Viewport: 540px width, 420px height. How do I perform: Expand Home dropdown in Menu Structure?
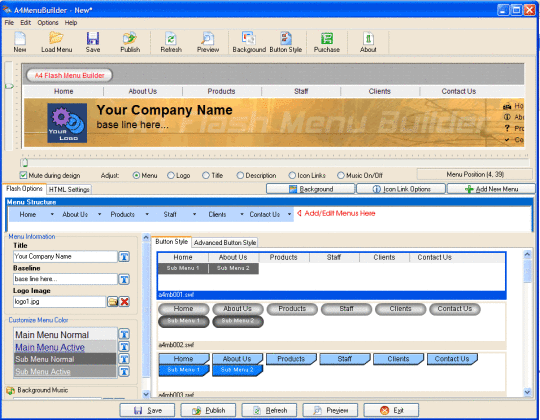pos(52,214)
